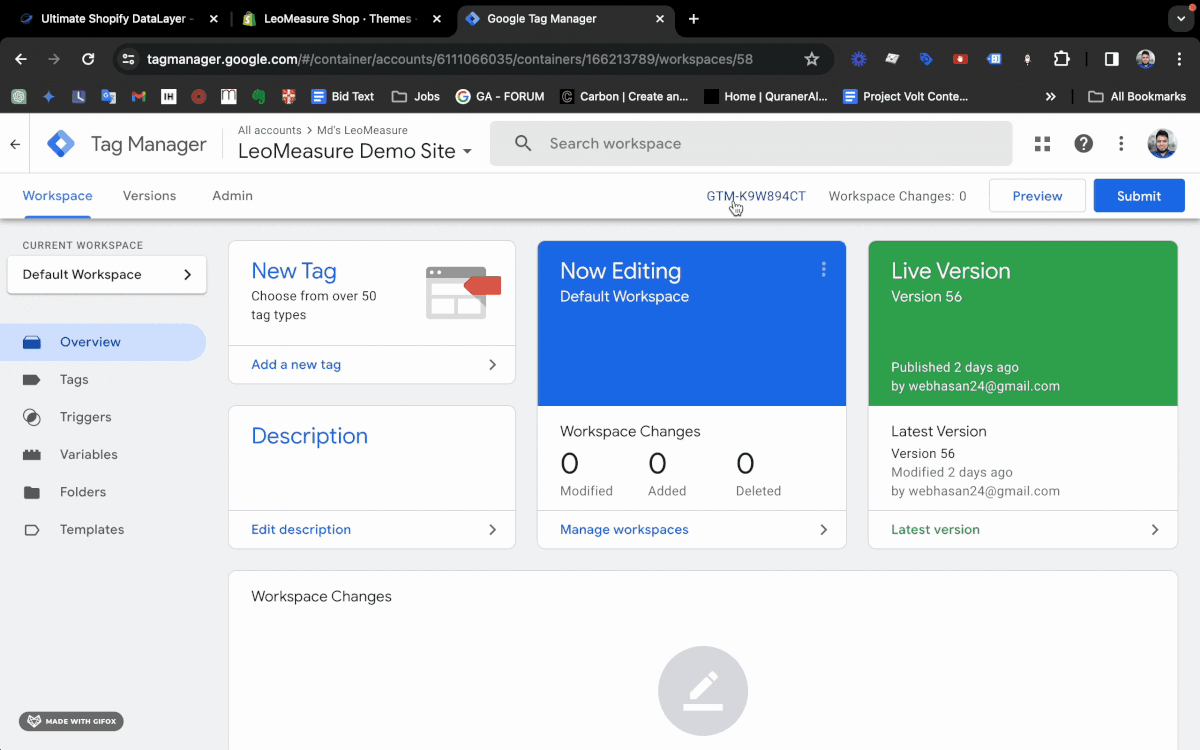Open the Google apps grid menu
The image size is (1200, 750).
pos(1042,143)
